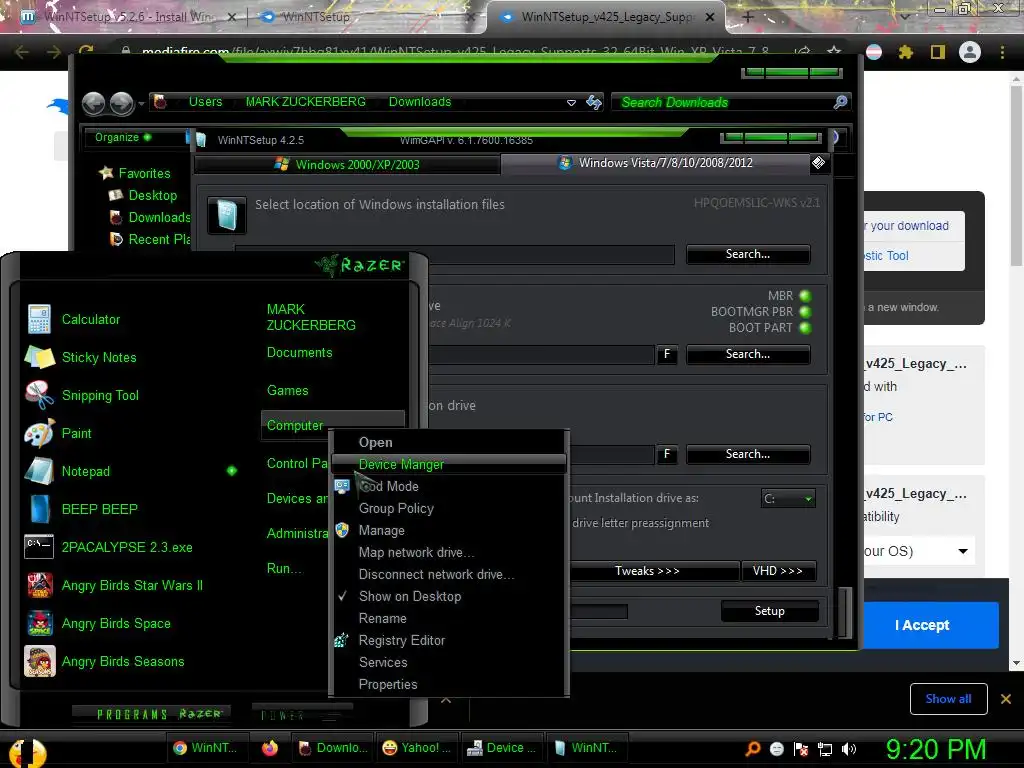
Task: Reload the Mediafire page in Chrome
Action: [x=86, y=51]
